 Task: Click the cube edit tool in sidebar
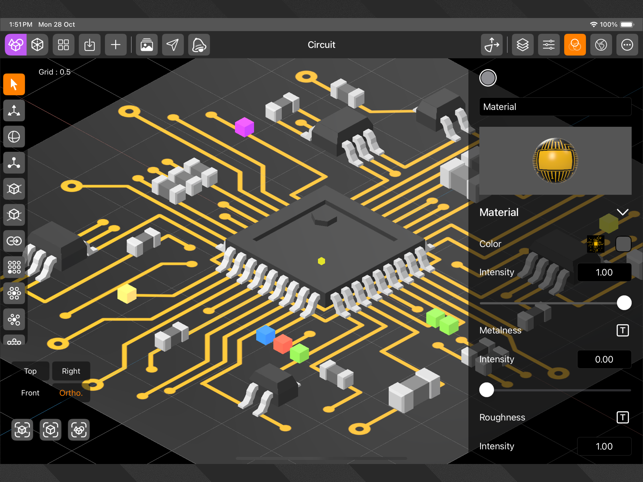14,189
